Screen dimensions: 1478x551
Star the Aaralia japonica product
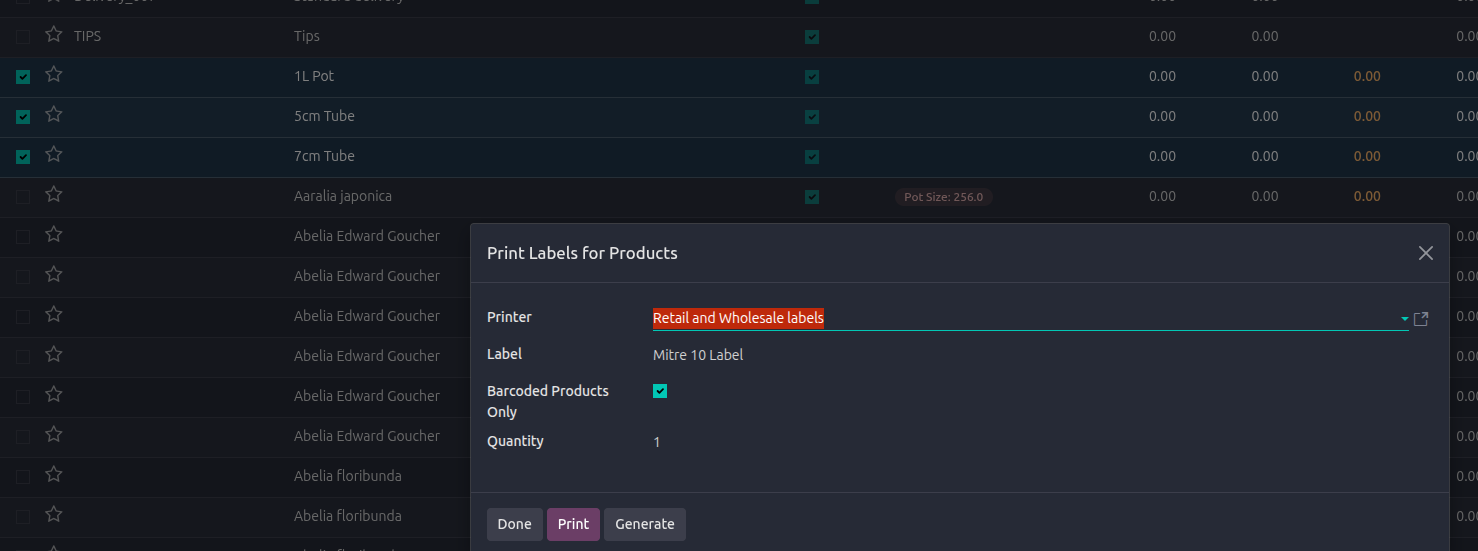pyautogui.click(x=54, y=195)
